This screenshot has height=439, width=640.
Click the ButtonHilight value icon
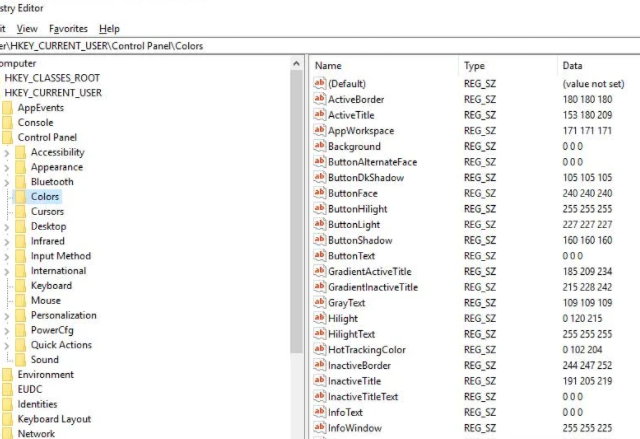[320, 208]
